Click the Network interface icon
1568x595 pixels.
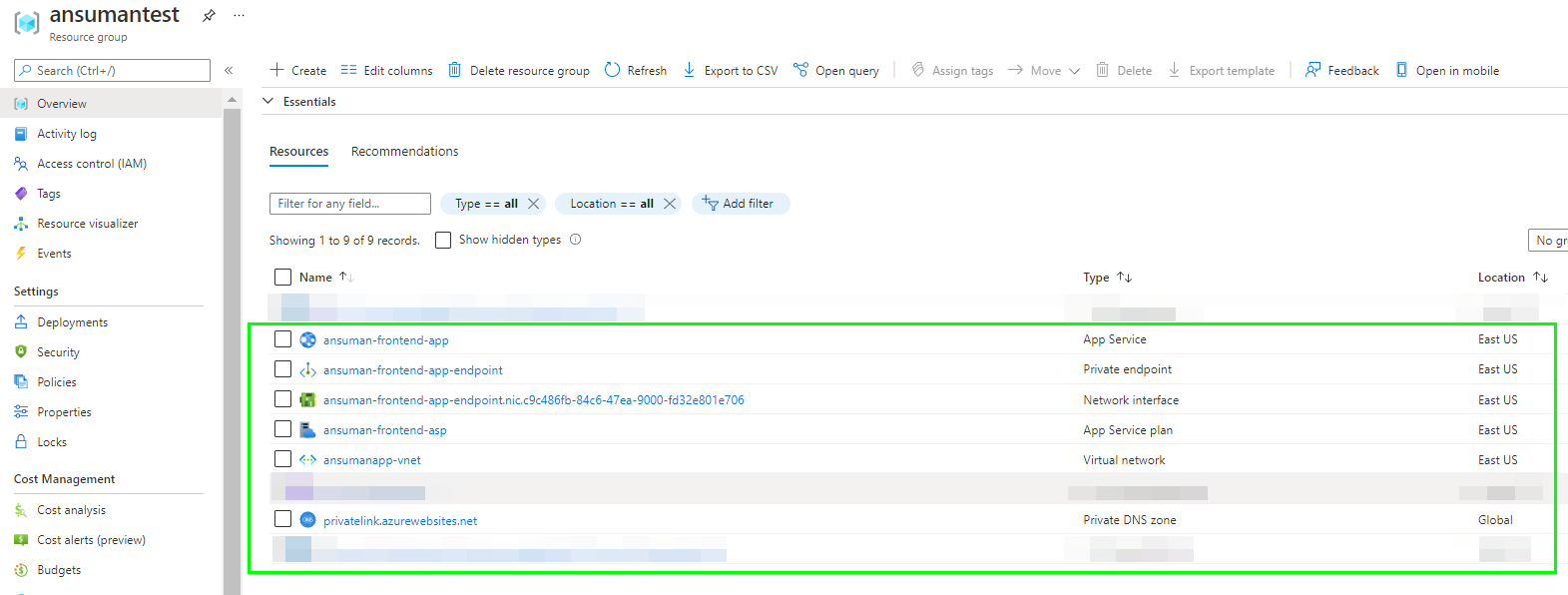click(x=307, y=400)
